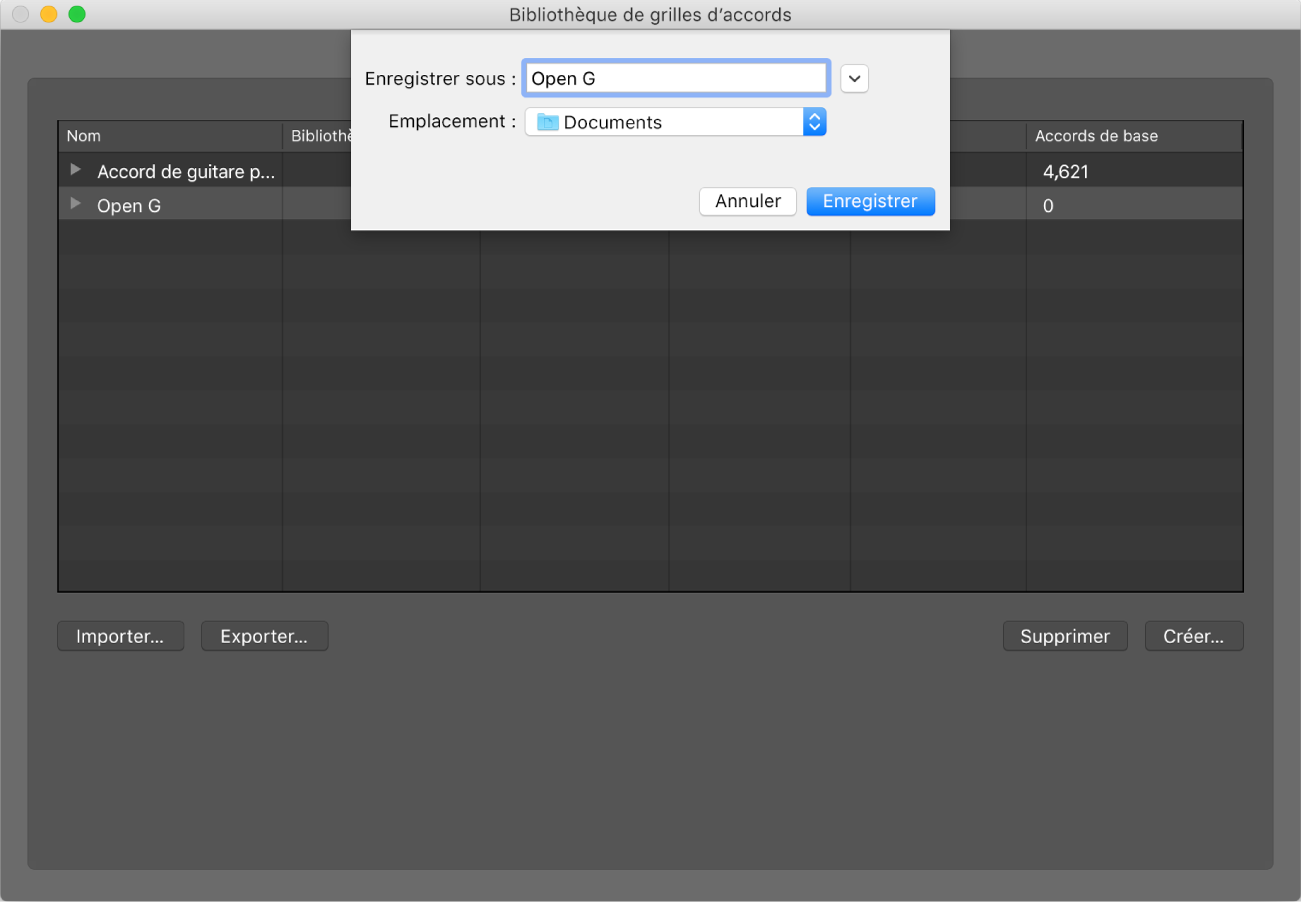
Task: Click the 0 count in Open G row
Action: click(1048, 206)
